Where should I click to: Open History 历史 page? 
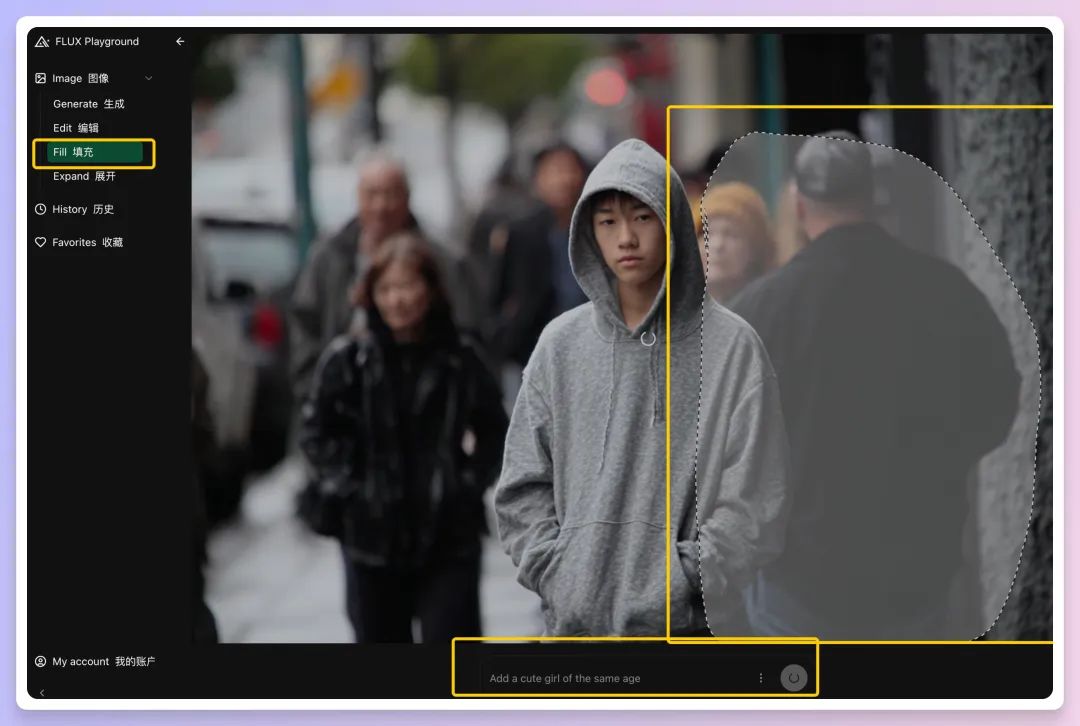[x=83, y=209]
